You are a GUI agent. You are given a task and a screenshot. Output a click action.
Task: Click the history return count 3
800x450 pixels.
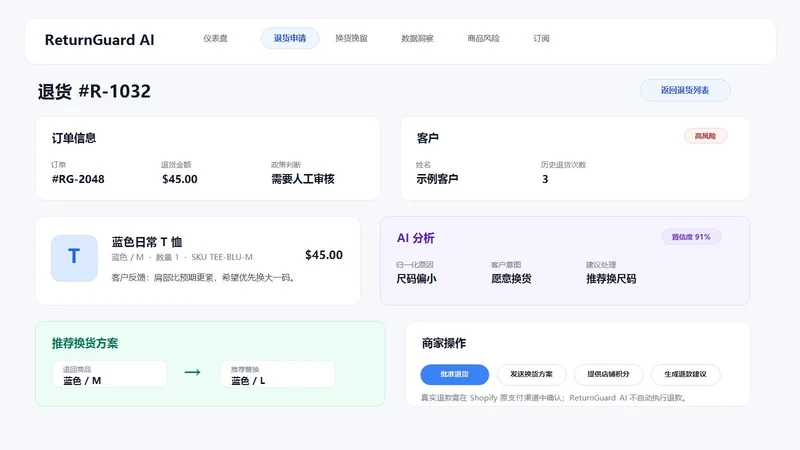(545, 179)
